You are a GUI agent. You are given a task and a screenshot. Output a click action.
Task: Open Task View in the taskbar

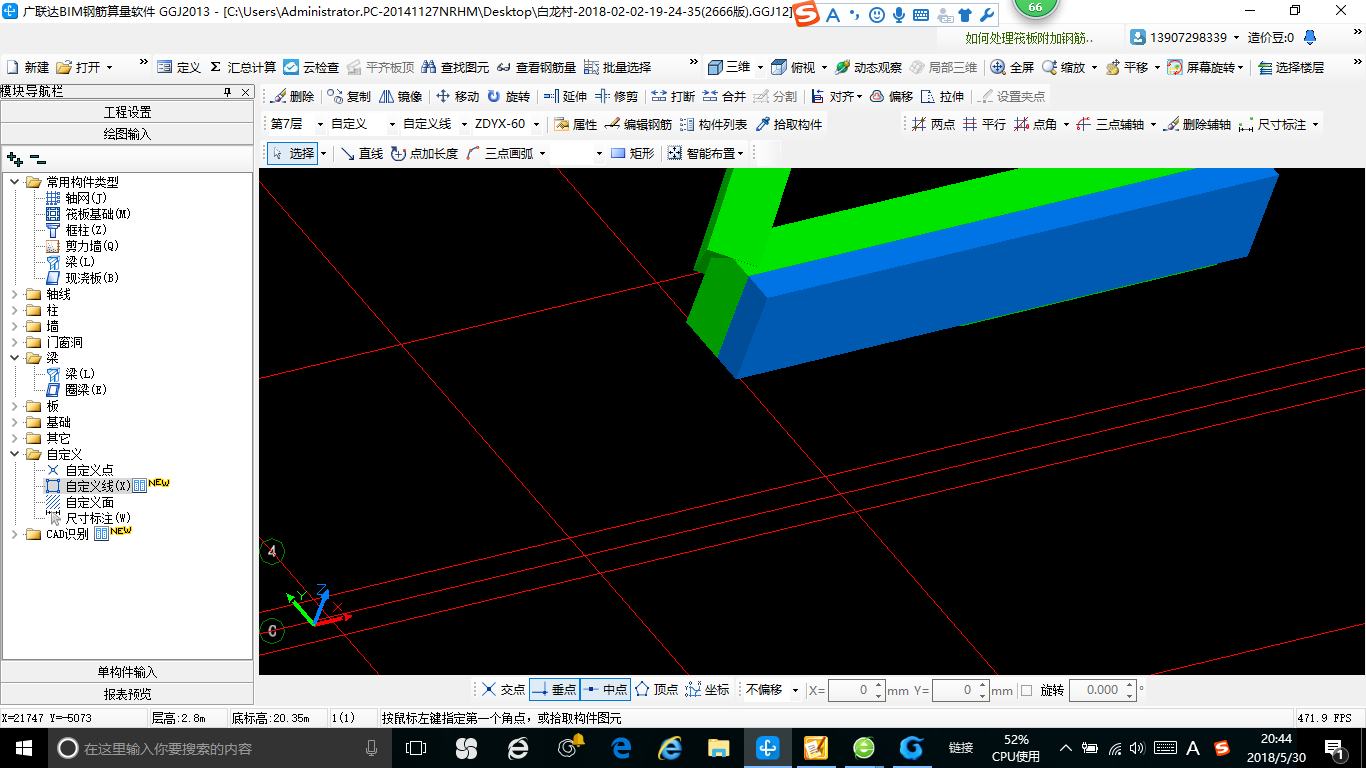click(x=415, y=748)
